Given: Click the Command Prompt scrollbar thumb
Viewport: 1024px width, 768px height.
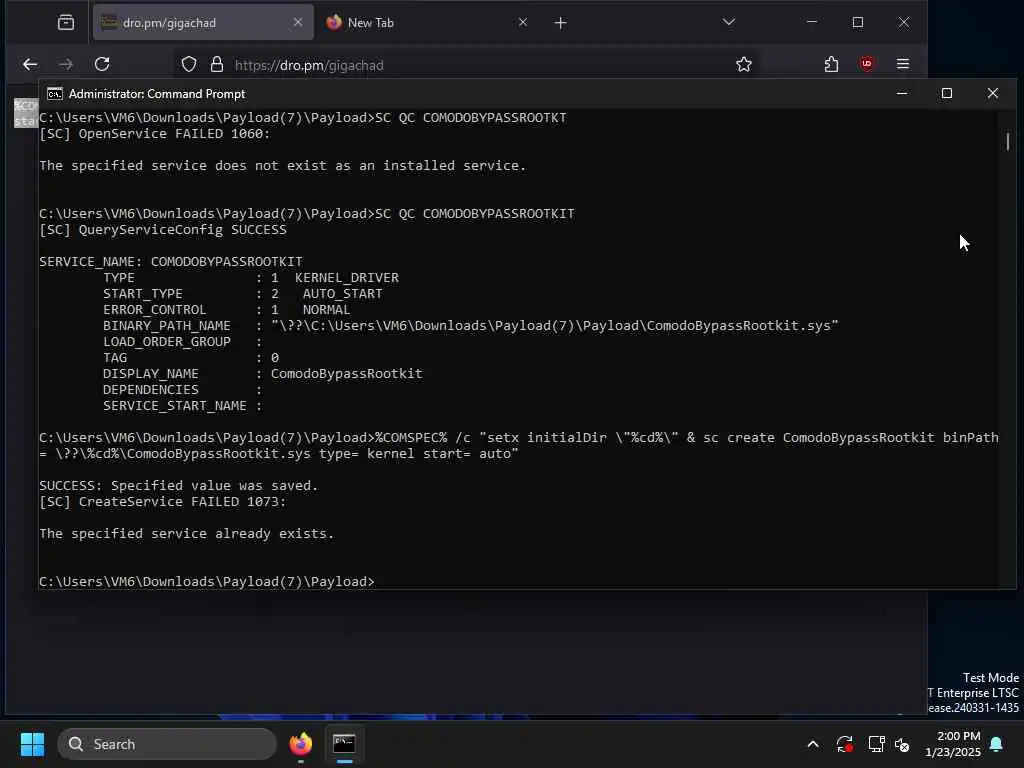Looking at the screenshot, I should click(x=1008, y=141).
